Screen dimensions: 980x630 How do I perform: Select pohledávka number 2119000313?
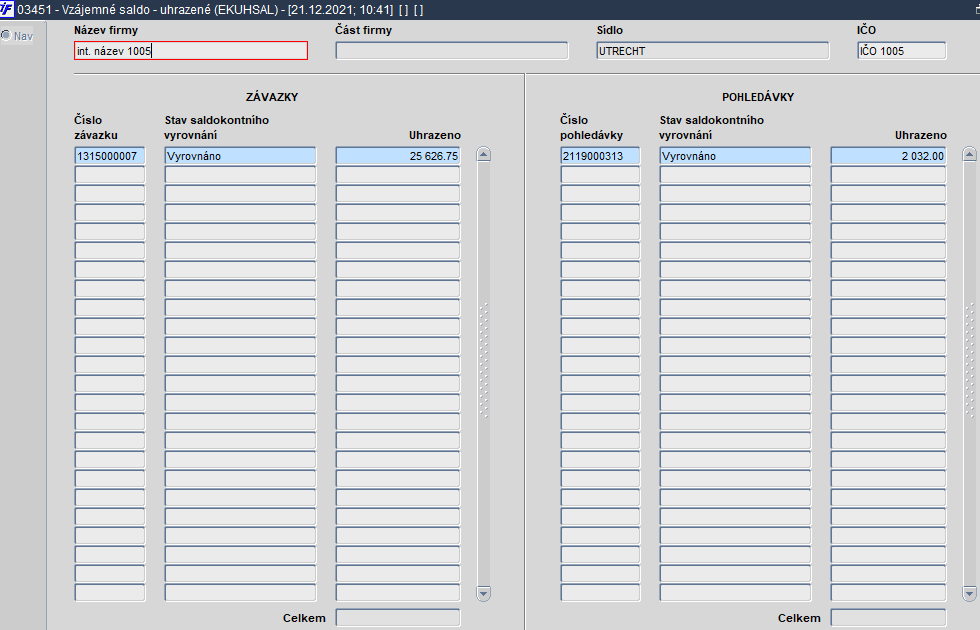[x=600, y=156]
